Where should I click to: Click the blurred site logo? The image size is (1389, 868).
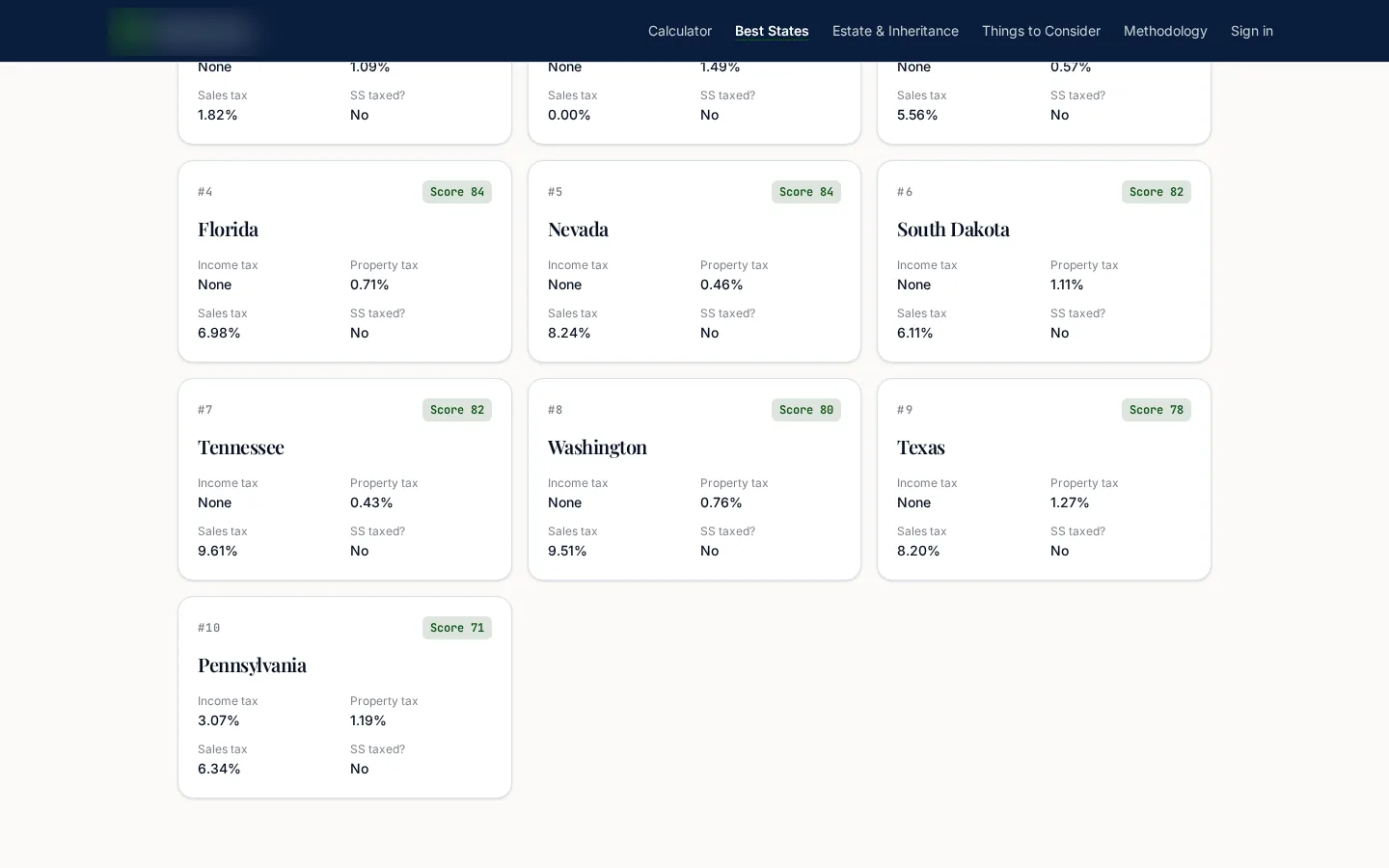click(x=182, y=31)
